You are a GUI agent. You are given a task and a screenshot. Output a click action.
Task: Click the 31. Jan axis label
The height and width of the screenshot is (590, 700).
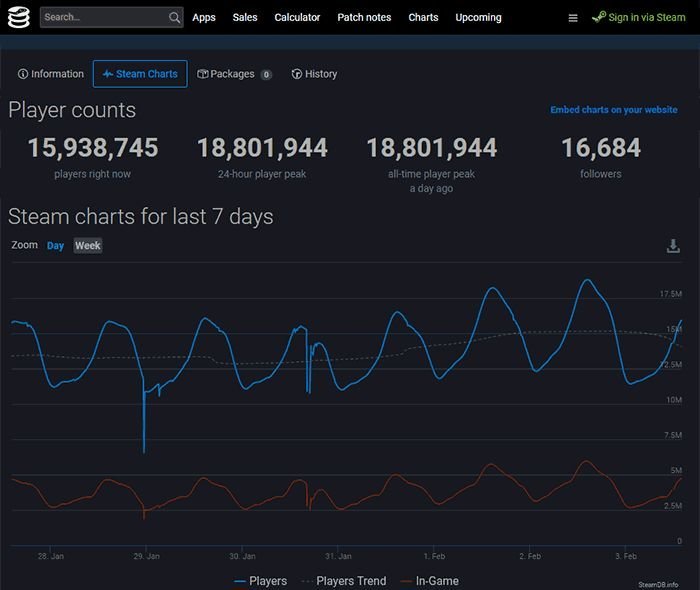[x=338, y=557]
